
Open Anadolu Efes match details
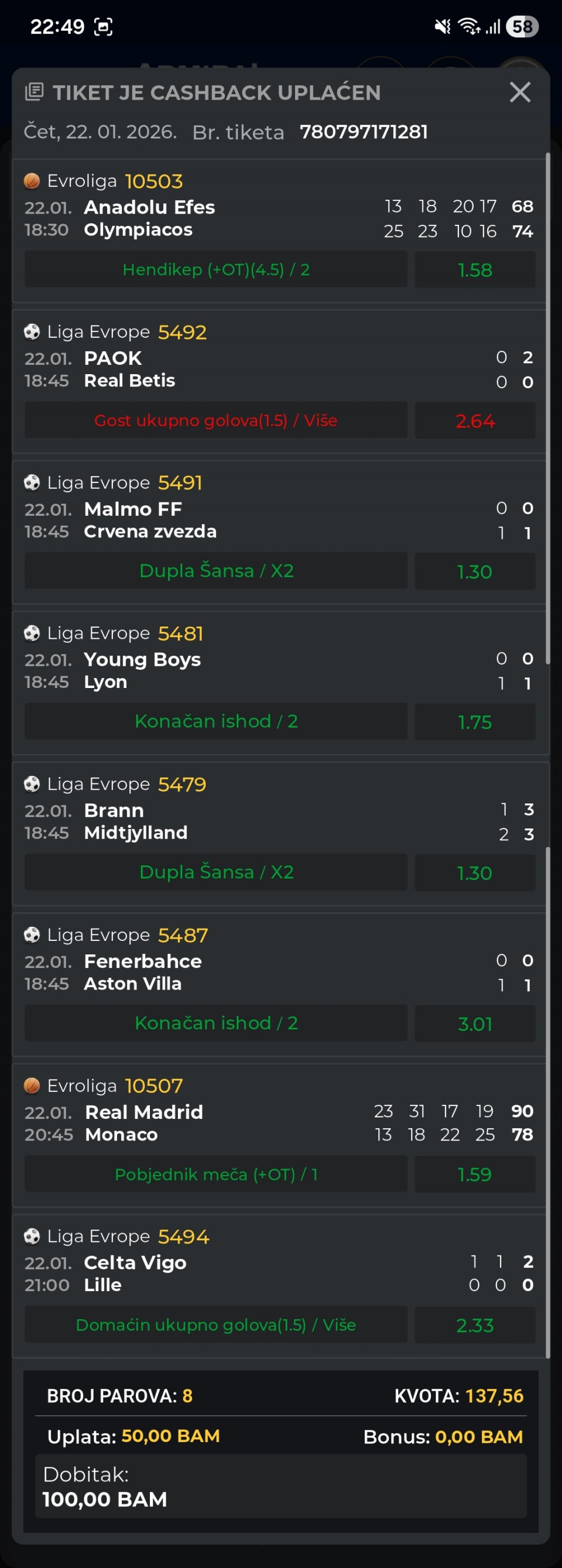pyautogui.click(x=150, y=207)
